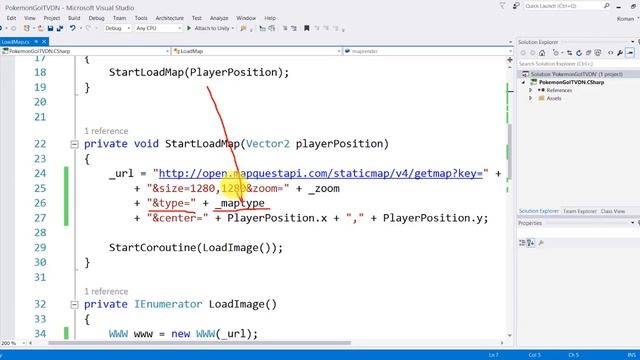Switch to the Class View tab
Screen dimensions: 640x360
pos(613,211)
